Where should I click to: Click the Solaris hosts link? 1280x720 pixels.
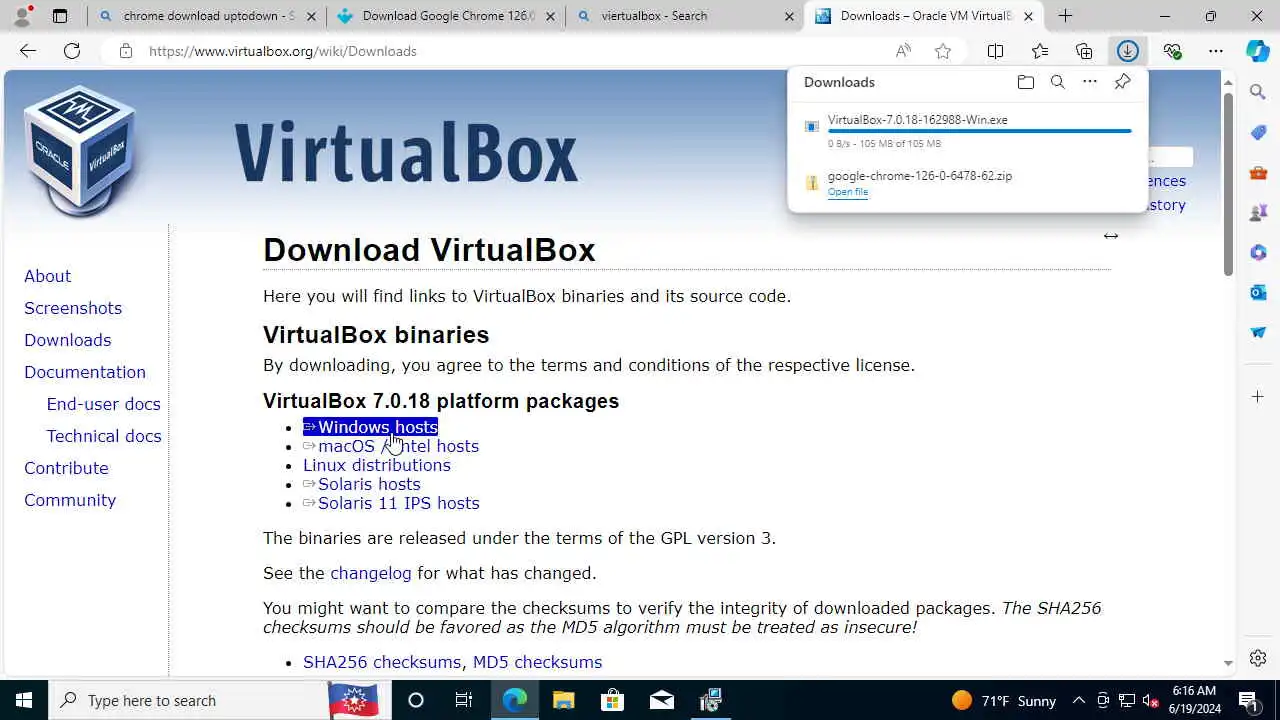click(362, 484)
